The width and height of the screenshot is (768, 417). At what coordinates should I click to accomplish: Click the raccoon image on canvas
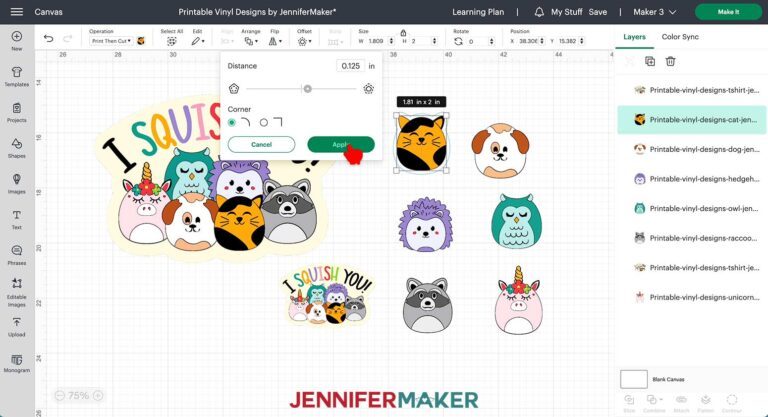tap(427, 305)
